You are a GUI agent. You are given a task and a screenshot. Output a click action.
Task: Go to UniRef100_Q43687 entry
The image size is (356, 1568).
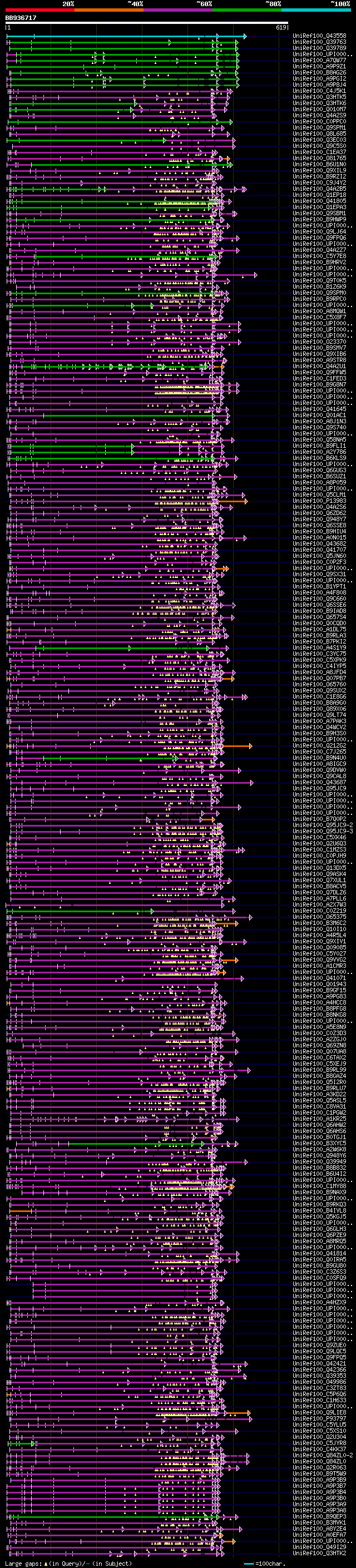pos(319,782)
